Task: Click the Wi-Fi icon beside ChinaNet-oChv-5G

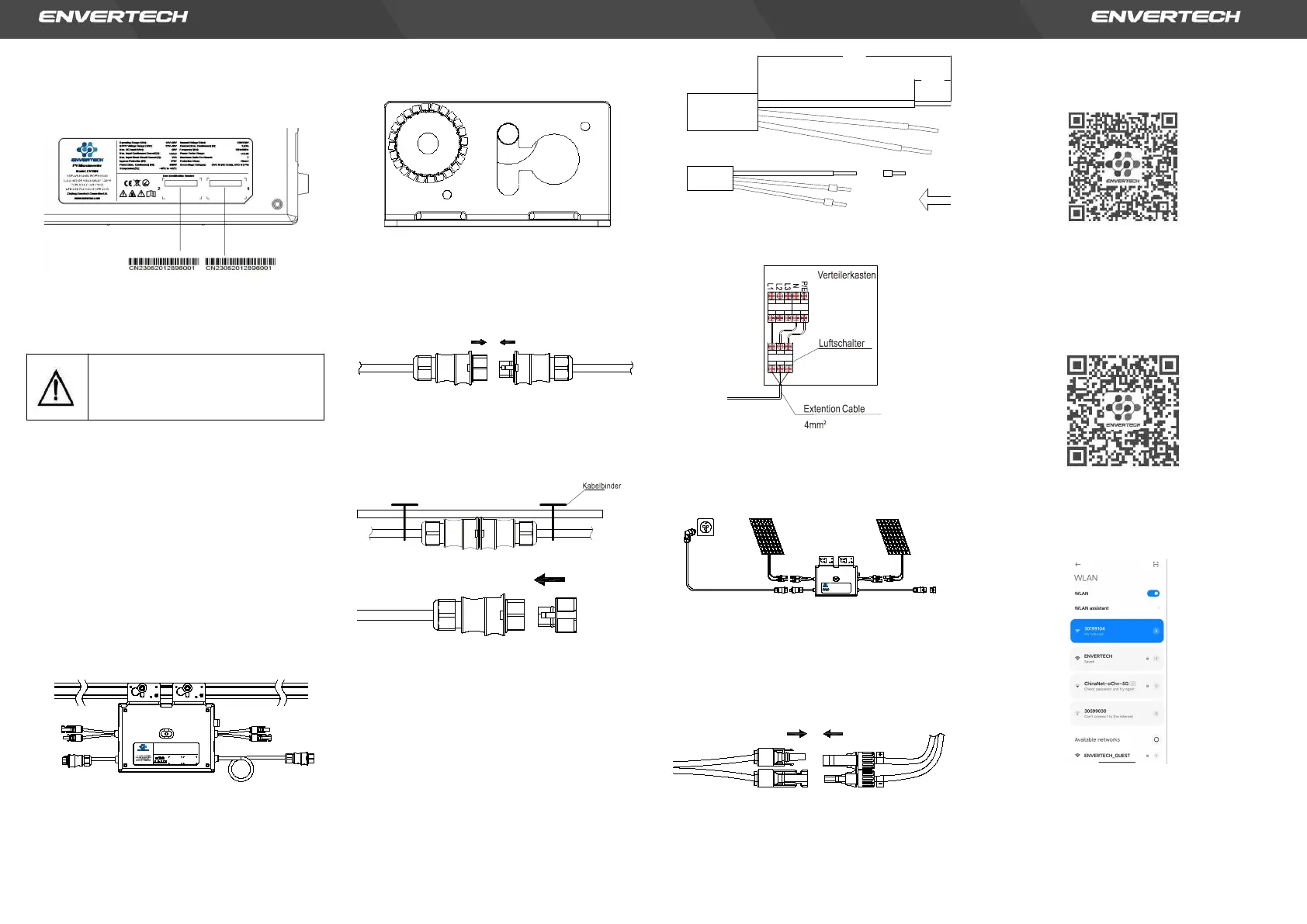Action: coord(1077,686)
